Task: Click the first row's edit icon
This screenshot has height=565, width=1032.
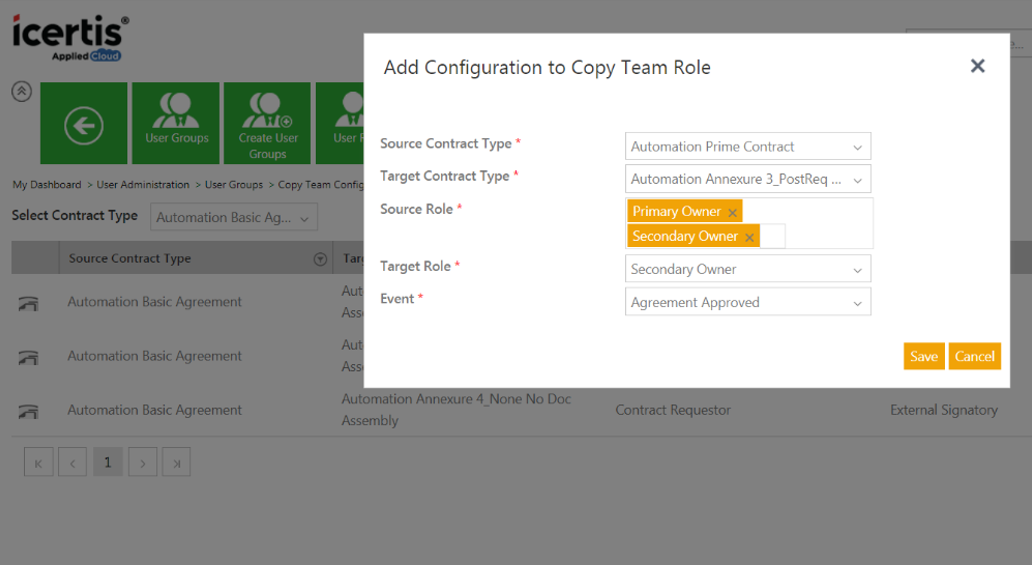Action: 29,303
